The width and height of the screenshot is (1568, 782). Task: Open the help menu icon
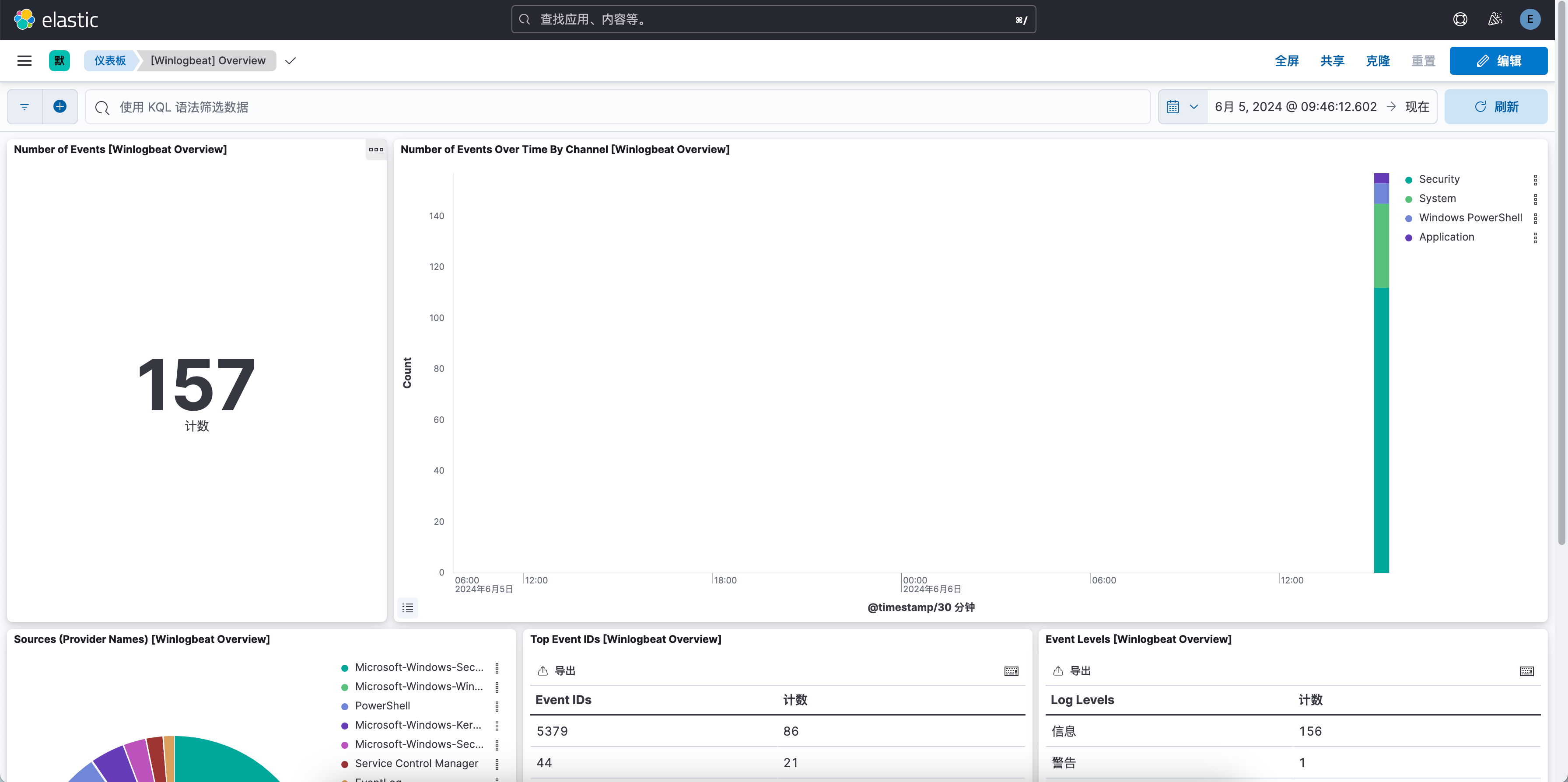tap(1459, 20)
